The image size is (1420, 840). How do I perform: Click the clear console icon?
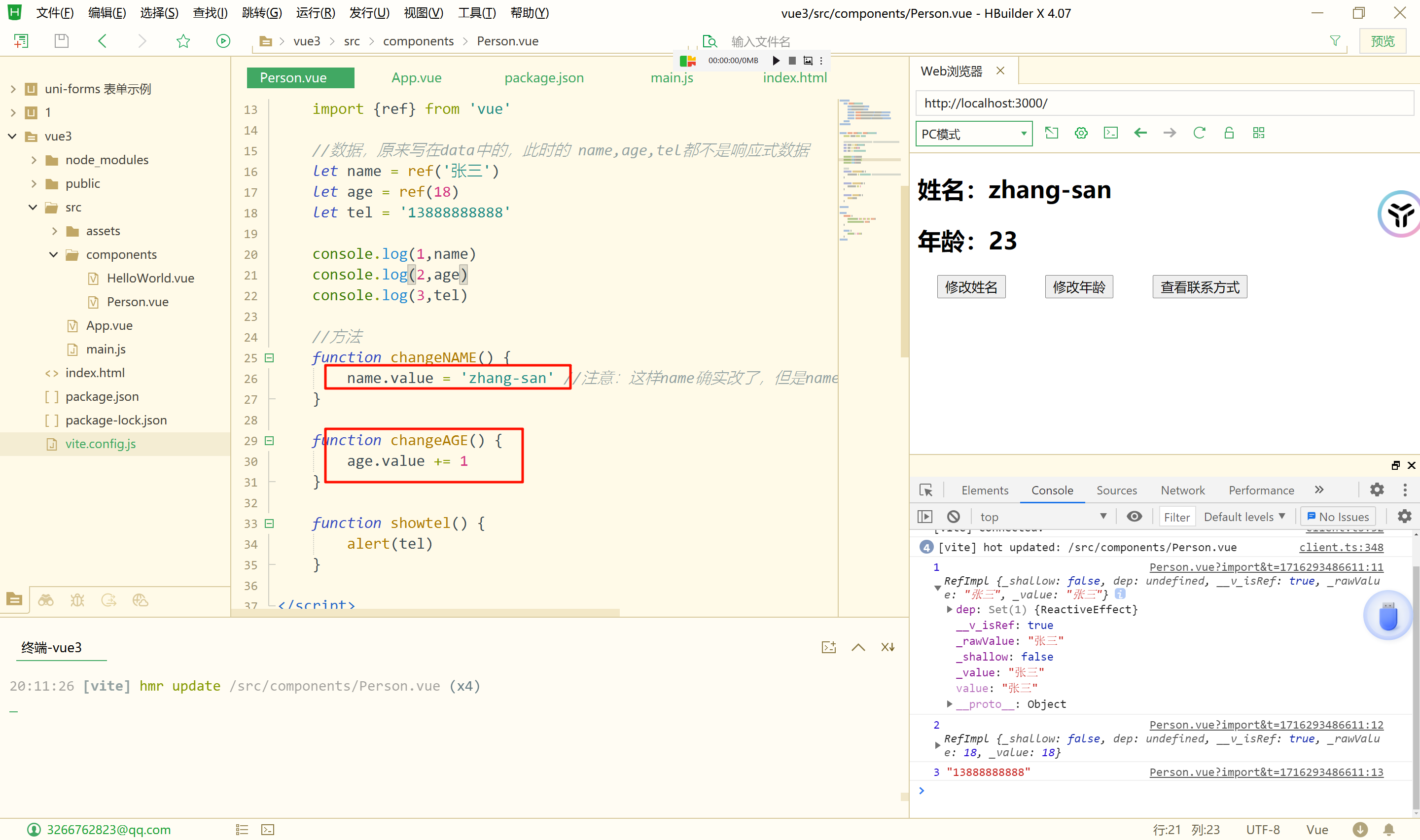click(x=953, y=516)
